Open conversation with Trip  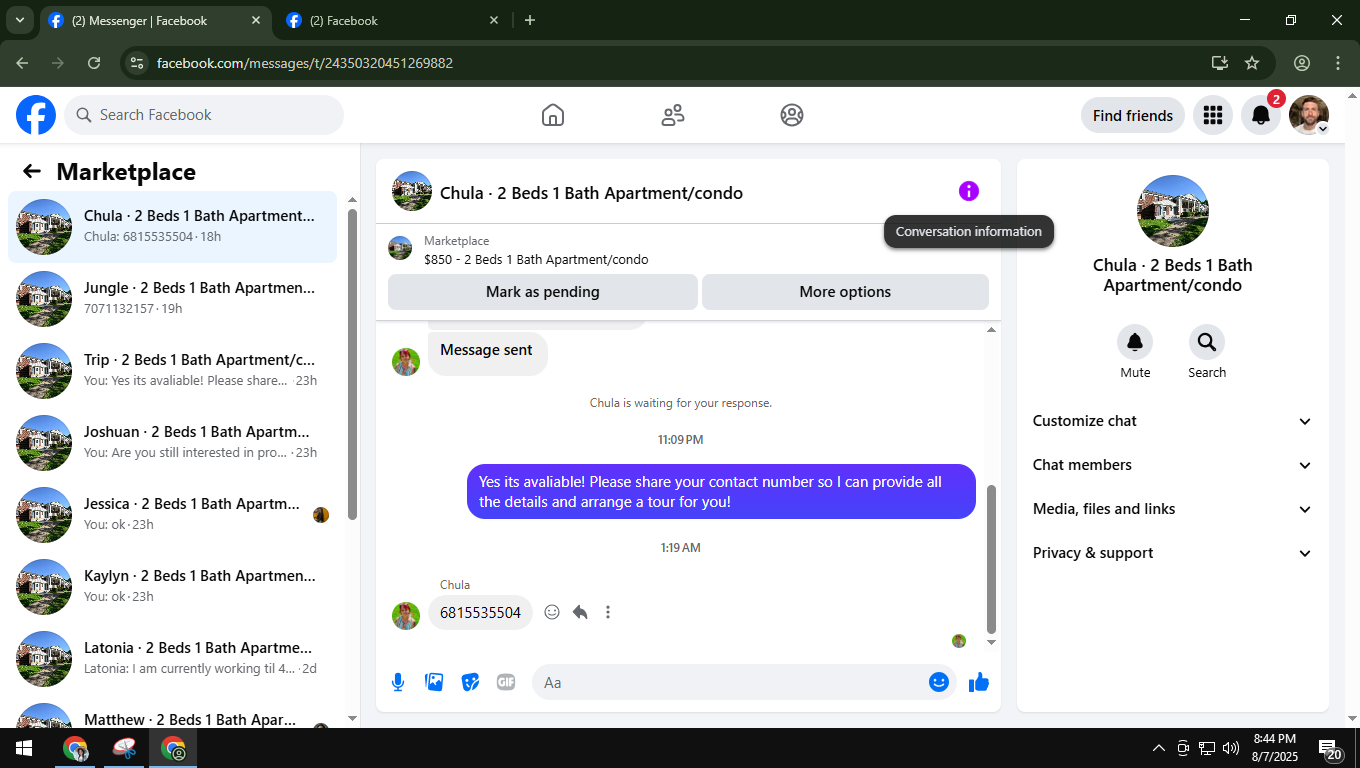pyautogui.click(x=172, y=371)
